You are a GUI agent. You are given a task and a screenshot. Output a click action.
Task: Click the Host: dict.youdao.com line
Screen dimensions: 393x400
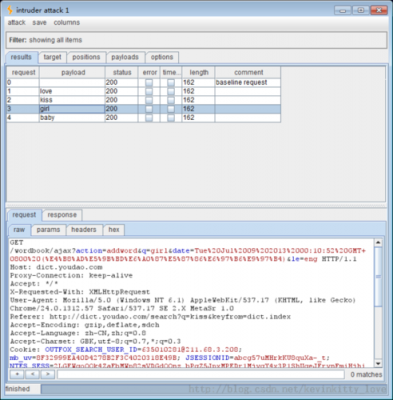tap(56, 267)
